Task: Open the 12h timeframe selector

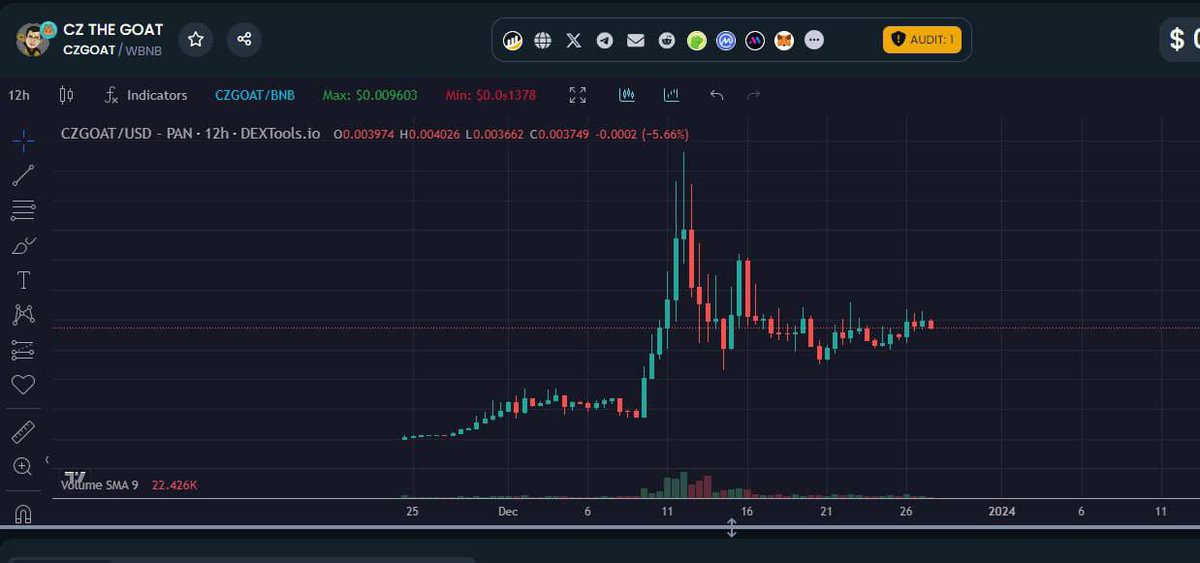Action: [18, 95]
